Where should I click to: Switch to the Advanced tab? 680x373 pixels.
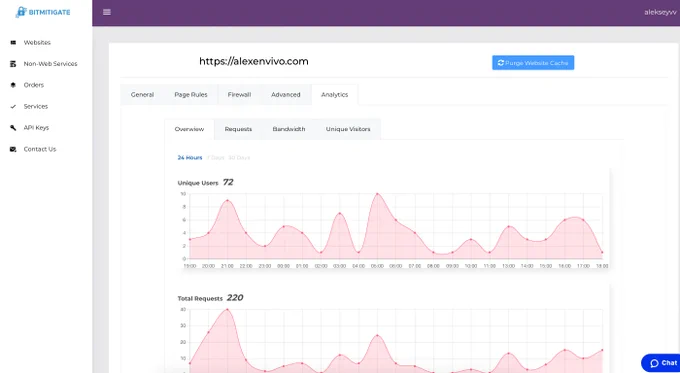tap(286, 95)
